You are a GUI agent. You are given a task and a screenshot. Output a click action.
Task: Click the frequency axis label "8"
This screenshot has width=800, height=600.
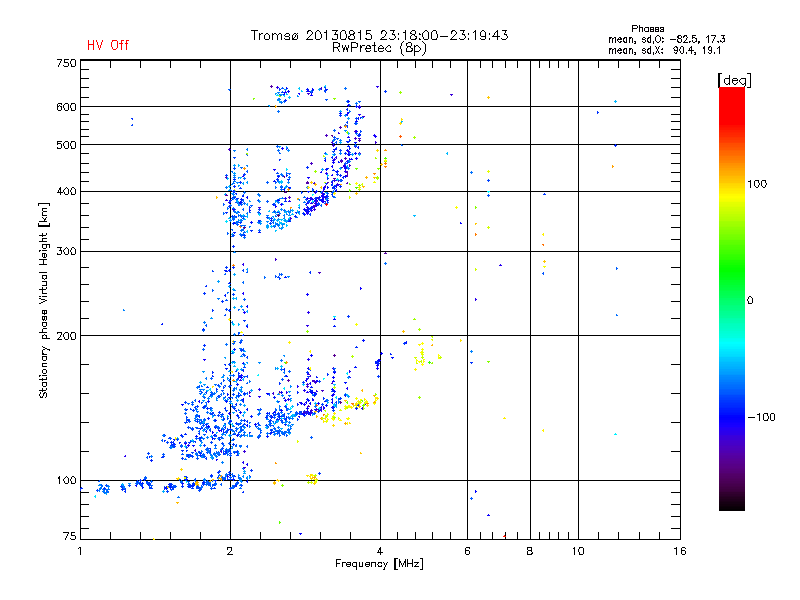530,551
